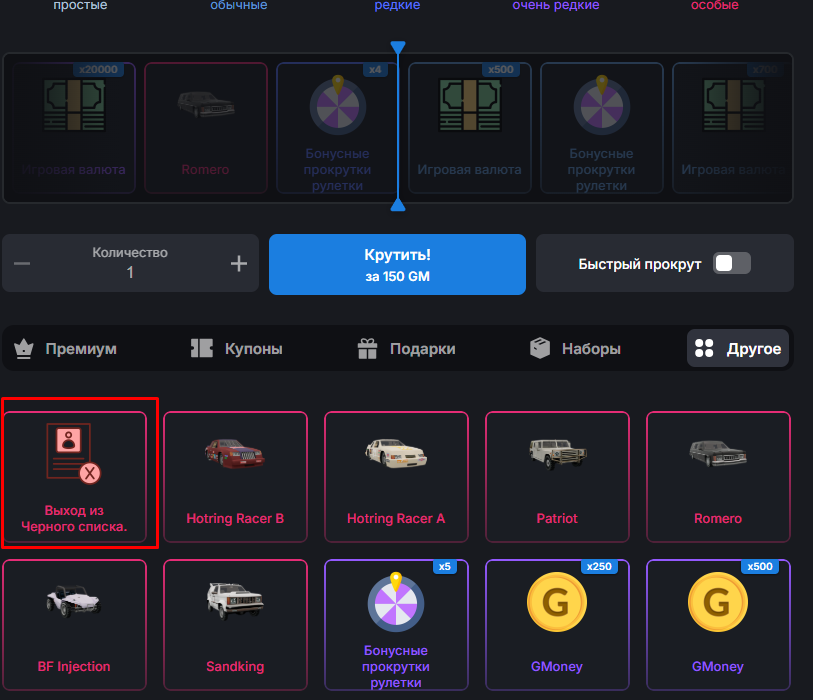Click the x5 bonus roulette spins wheel icon

[396, 601]
